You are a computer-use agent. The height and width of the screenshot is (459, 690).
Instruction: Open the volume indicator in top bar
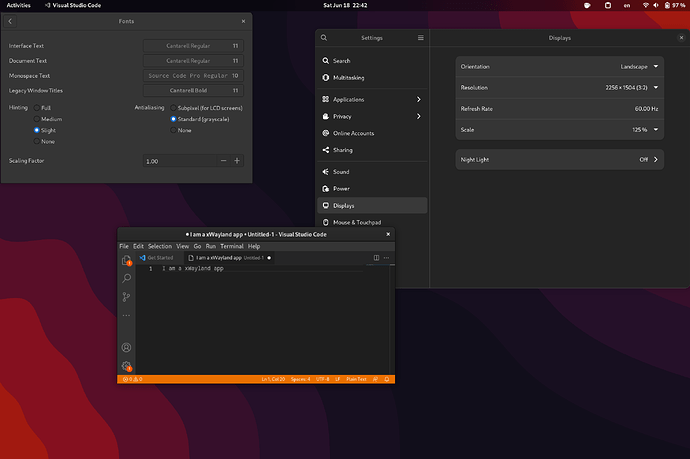click(656, 5)
